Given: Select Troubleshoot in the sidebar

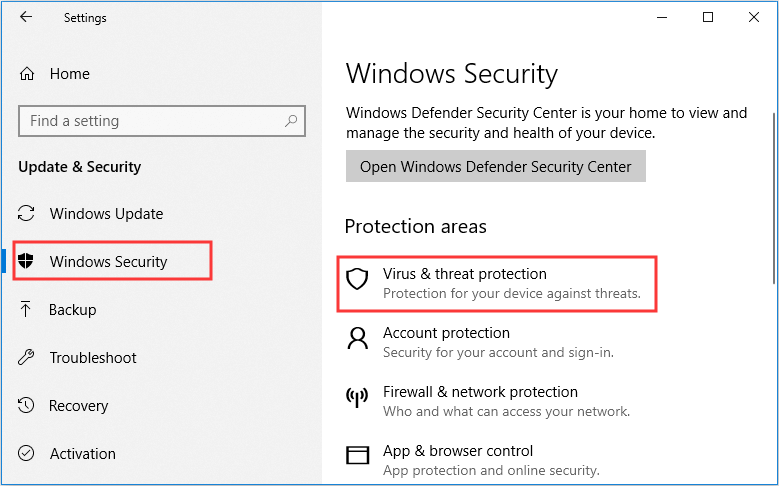Looking at the screenshot, I should point(93,358).
